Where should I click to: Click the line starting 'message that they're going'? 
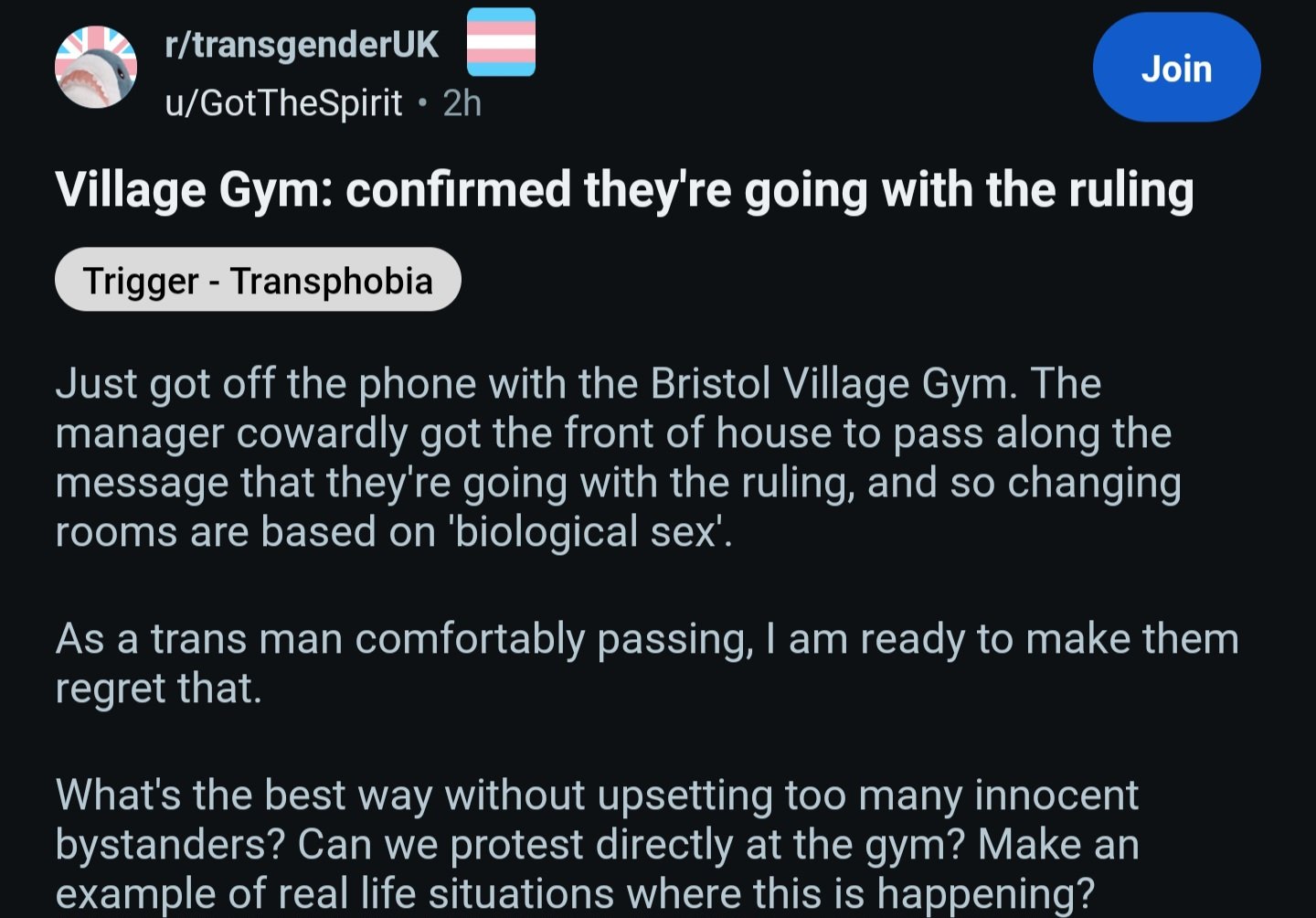[618, 483]
